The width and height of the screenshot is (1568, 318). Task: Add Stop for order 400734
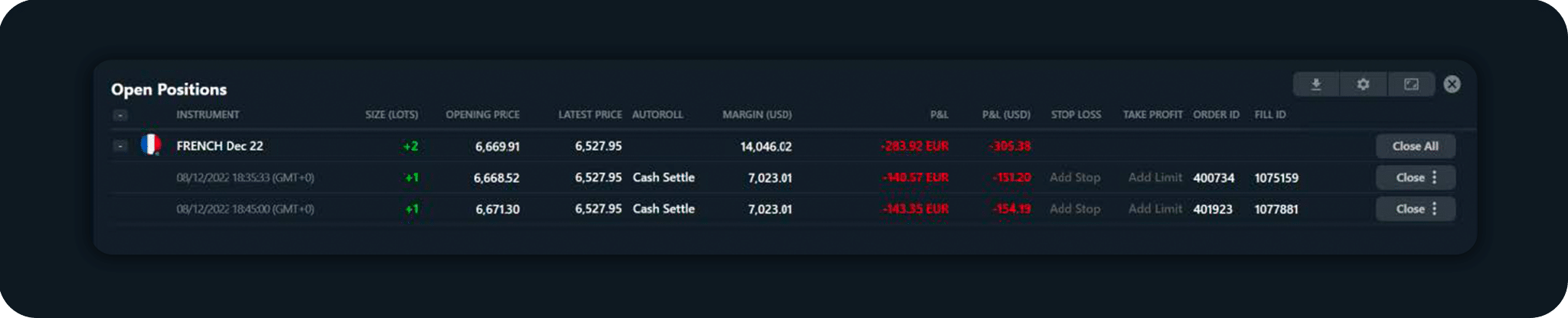click(1074, 177)
